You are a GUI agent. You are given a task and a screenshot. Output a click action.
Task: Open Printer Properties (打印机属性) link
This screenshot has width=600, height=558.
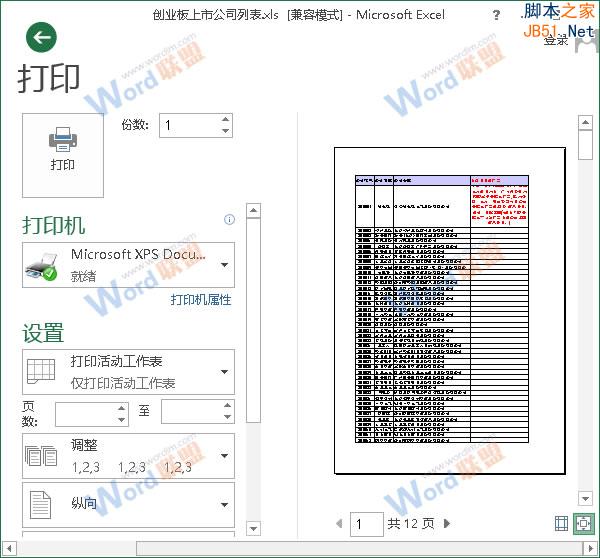tap(201, 300)
